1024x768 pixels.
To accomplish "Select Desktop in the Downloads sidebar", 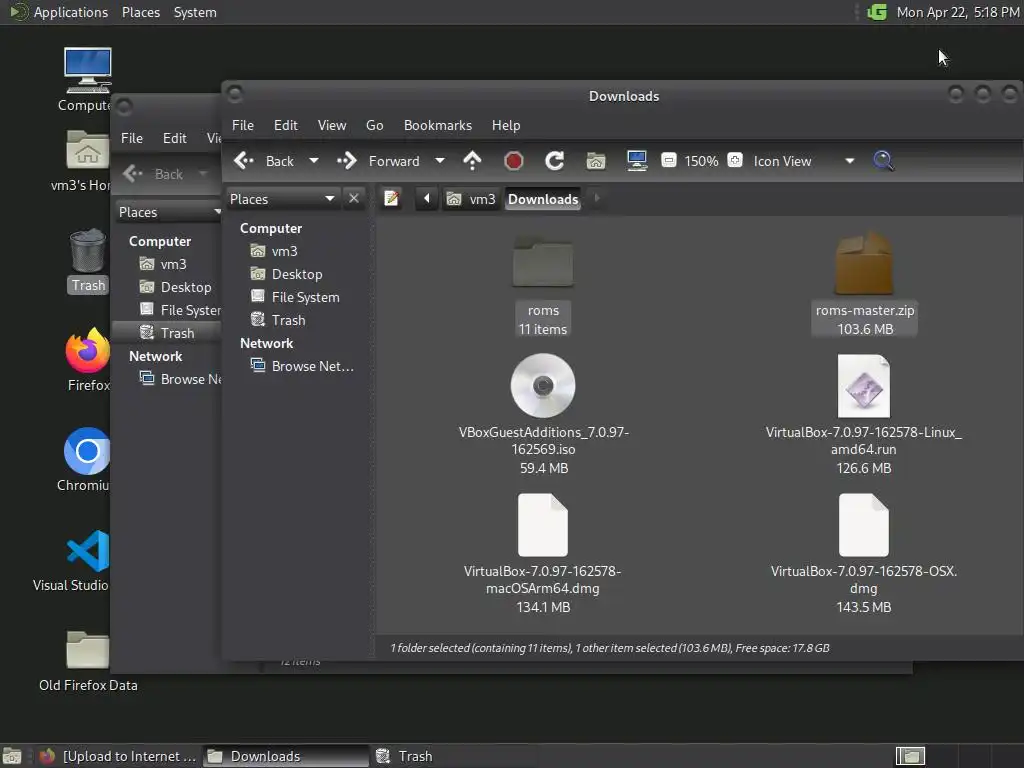I will point(298,274).
